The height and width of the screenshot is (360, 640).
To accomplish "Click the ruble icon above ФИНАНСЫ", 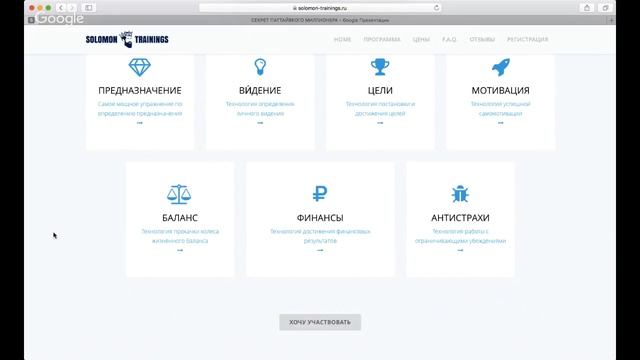I will pos(320,194).
